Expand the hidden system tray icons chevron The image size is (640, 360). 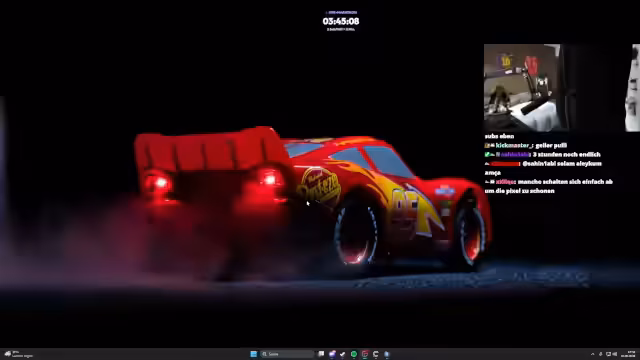click(593, 354)
